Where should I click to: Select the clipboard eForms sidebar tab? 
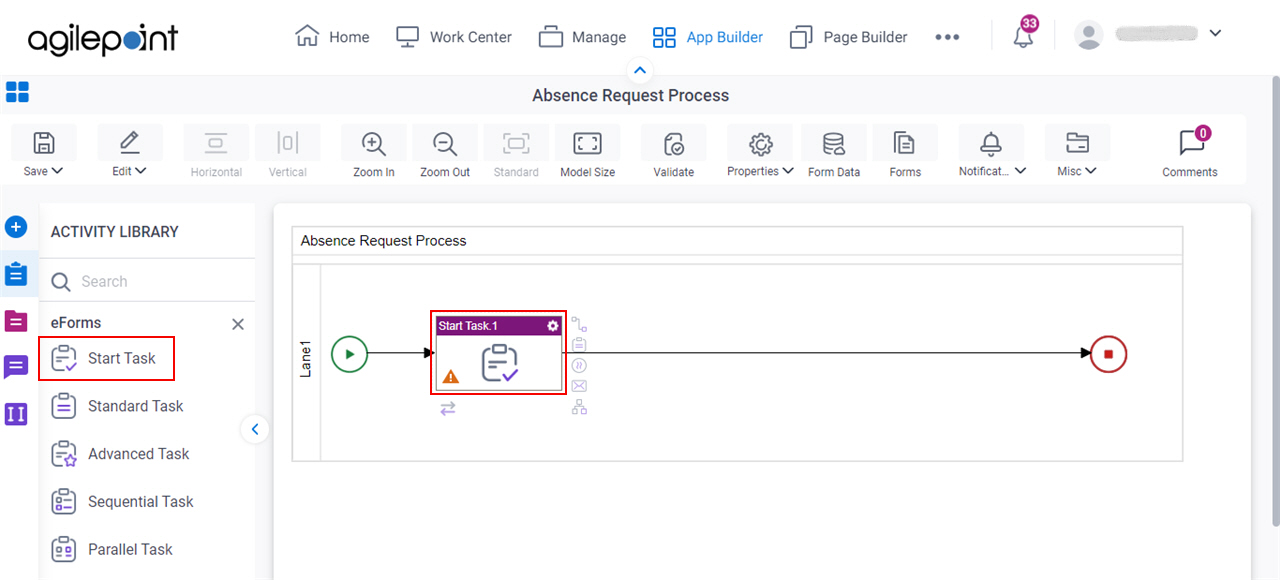[16, 274]
